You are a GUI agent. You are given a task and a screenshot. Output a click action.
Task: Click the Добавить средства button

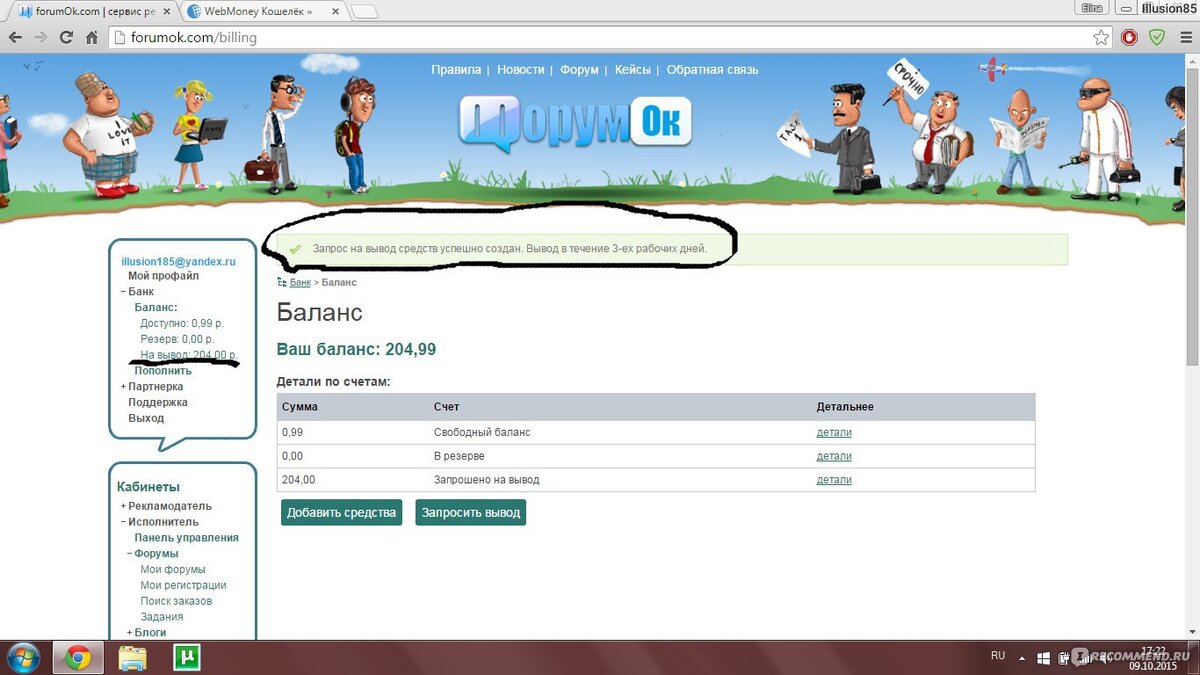click(x=341, y=512)
